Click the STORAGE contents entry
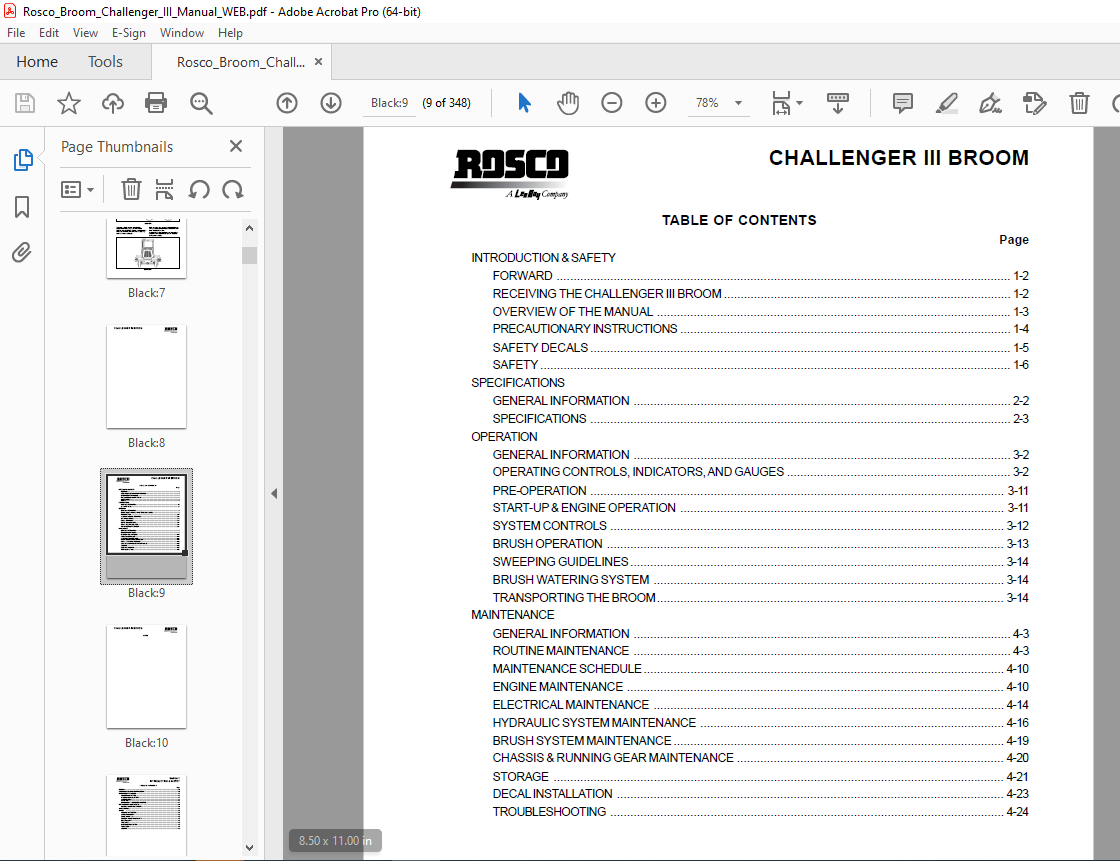 point(761,777)
